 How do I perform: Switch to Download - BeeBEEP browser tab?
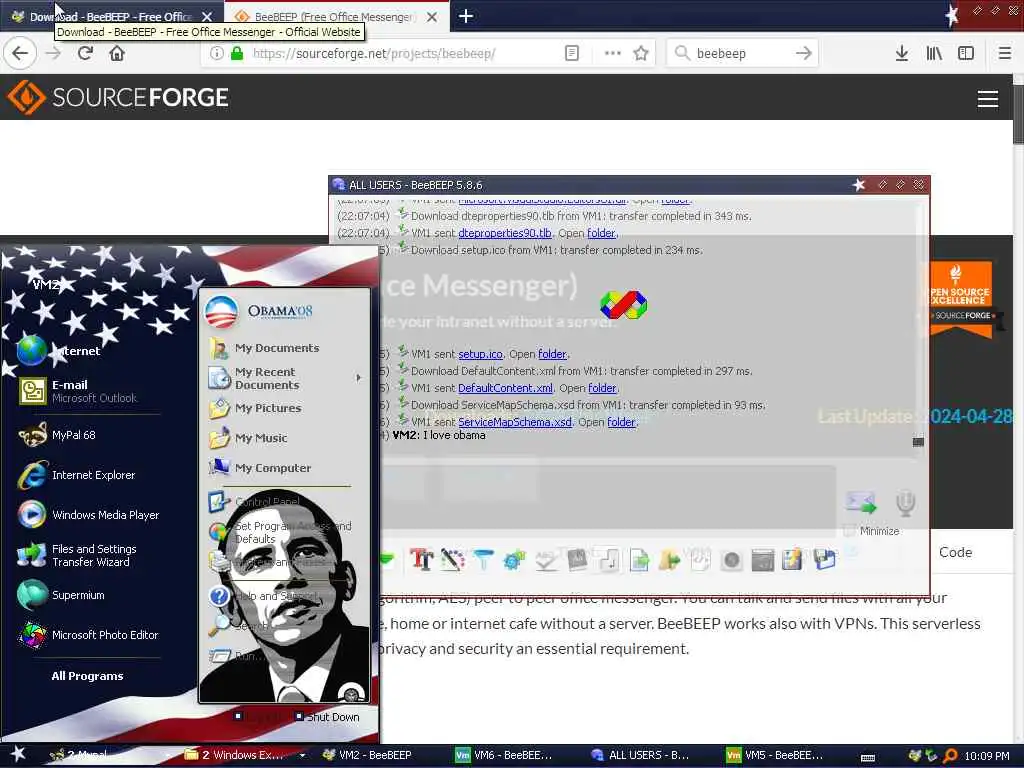pos(111,16)
